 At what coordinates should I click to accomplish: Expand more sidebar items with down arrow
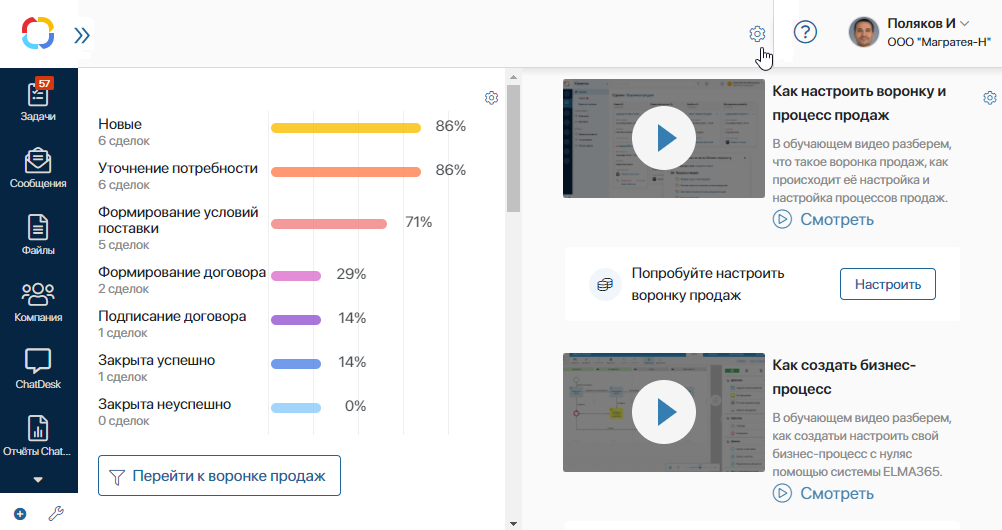pyautogui.click(x=38, y=479)
